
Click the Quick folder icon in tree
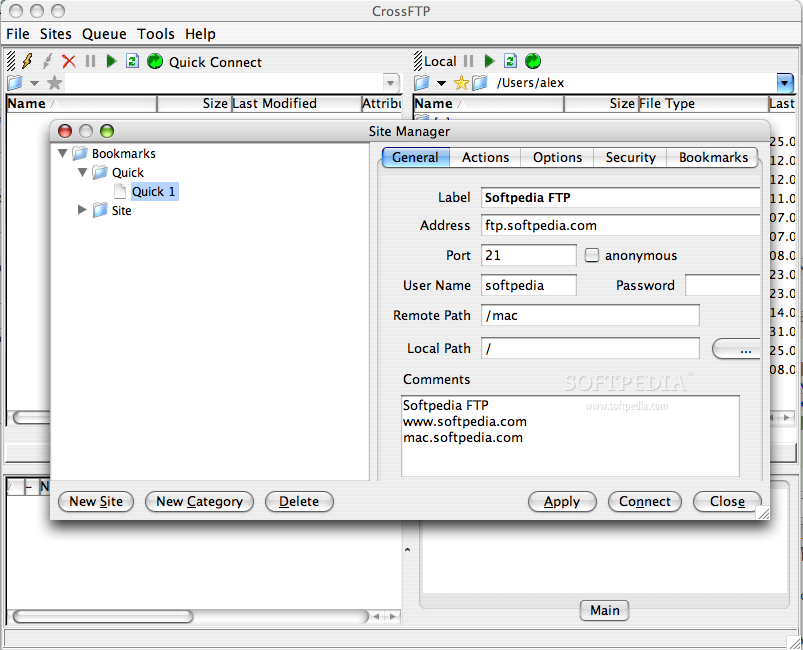[x=100, y=172]
